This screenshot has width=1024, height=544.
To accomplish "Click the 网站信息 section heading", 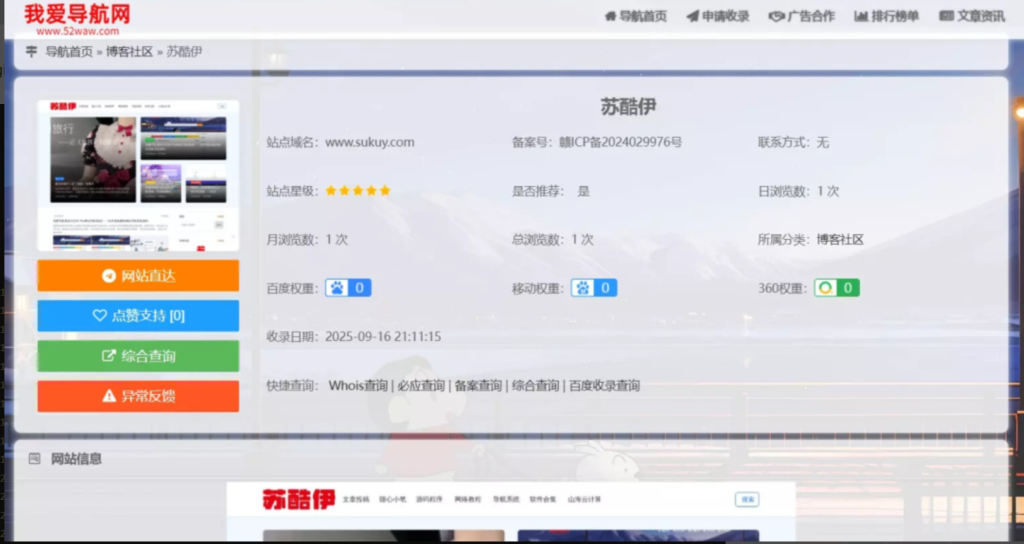I will pos(76,458).
